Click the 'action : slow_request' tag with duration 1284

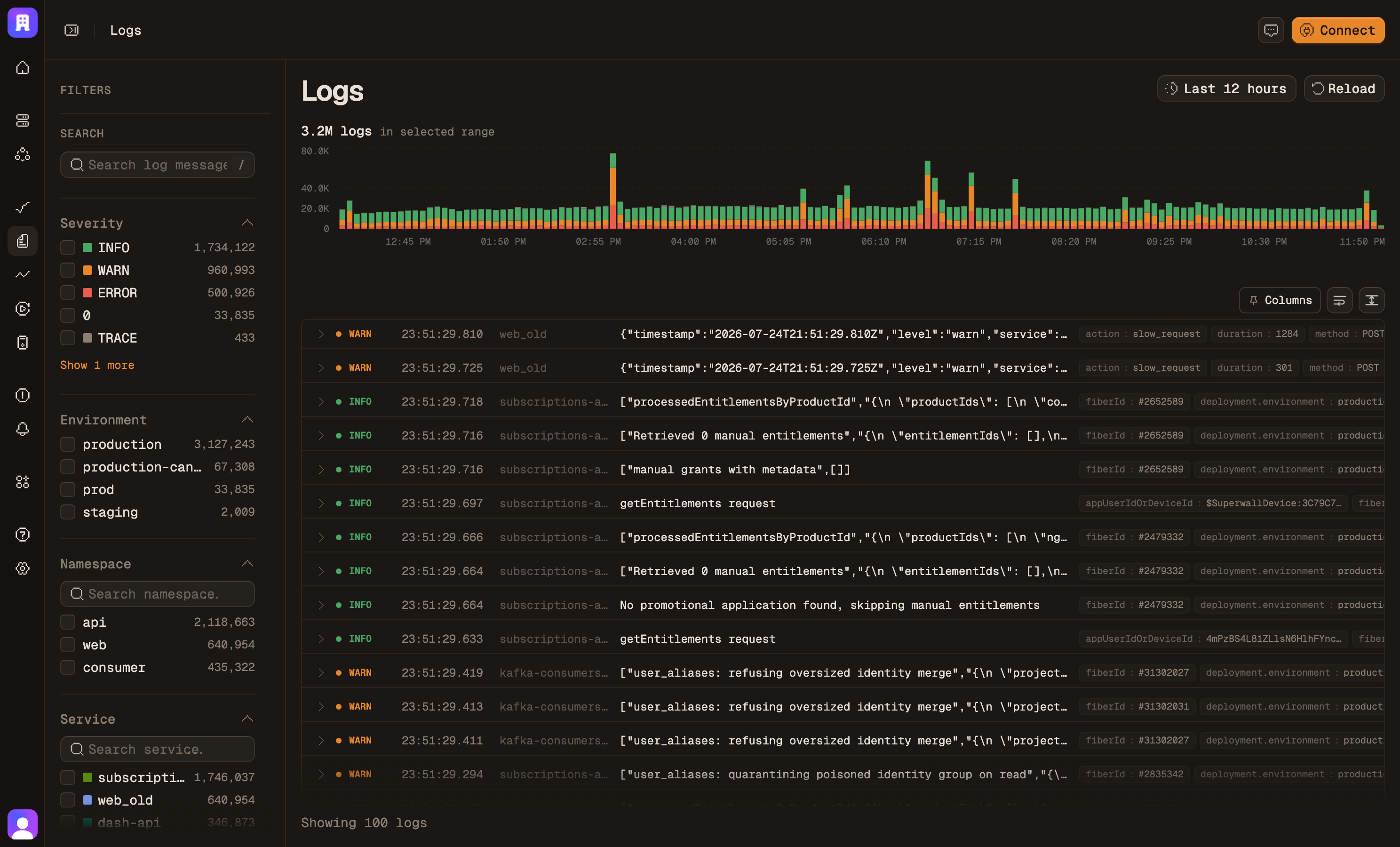click(1143, 334)
